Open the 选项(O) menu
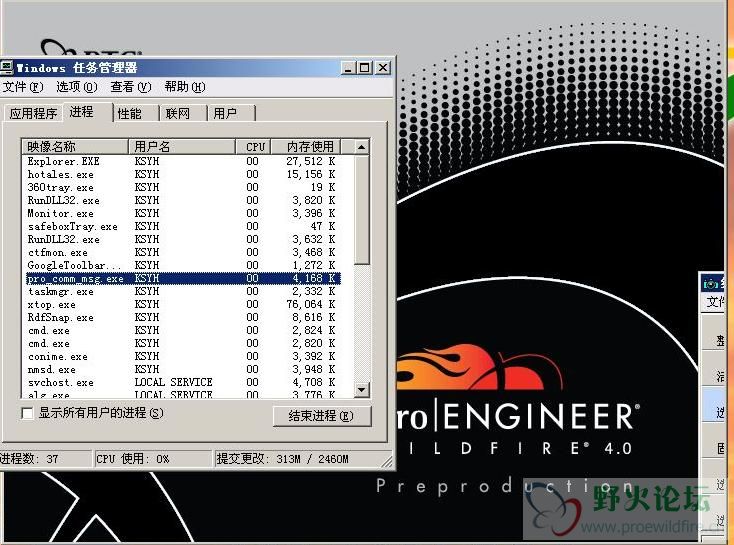 (x=77, y=87)
